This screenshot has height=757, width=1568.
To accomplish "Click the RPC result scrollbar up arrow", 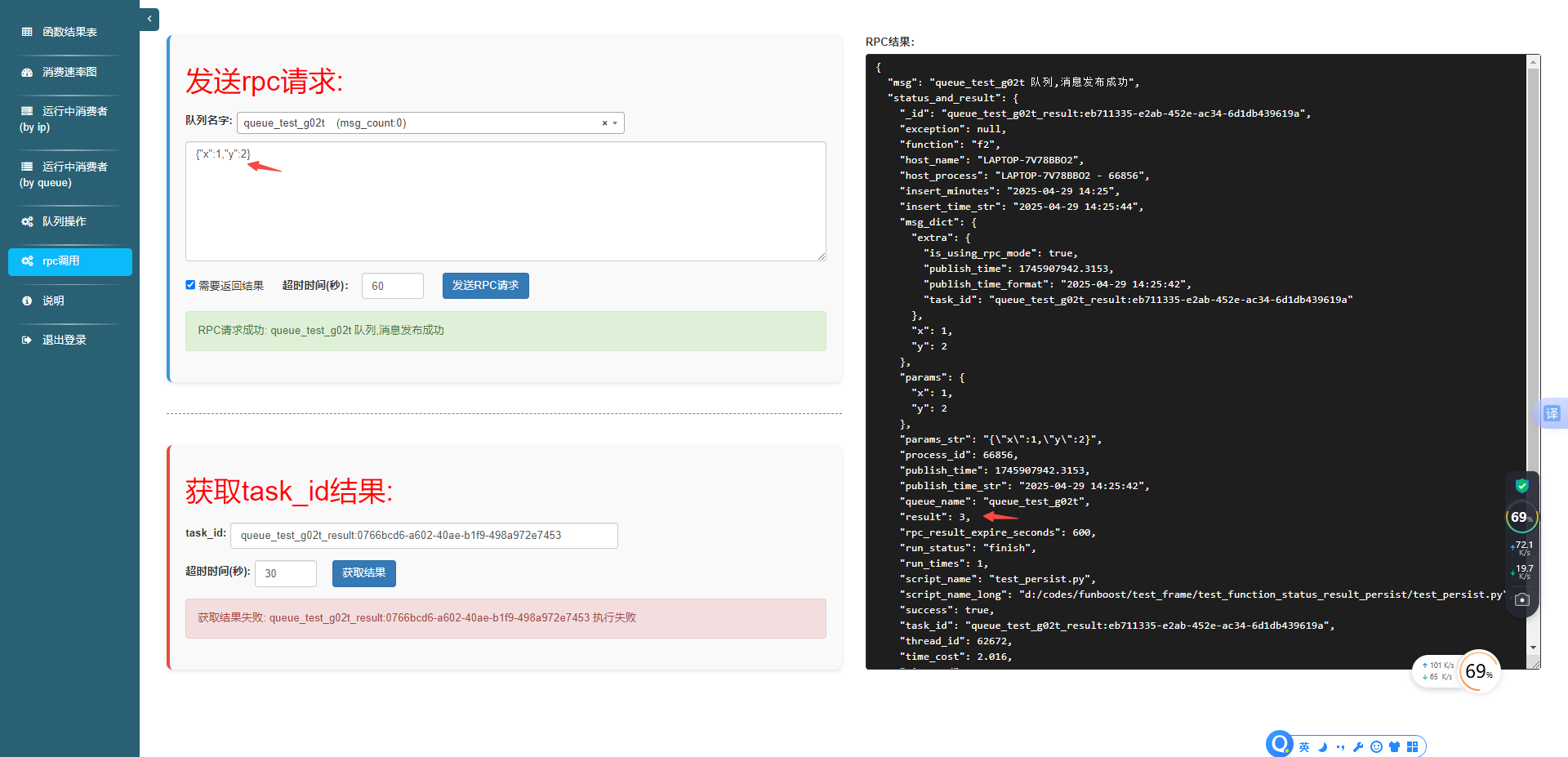I will (x=1534, y=61).
